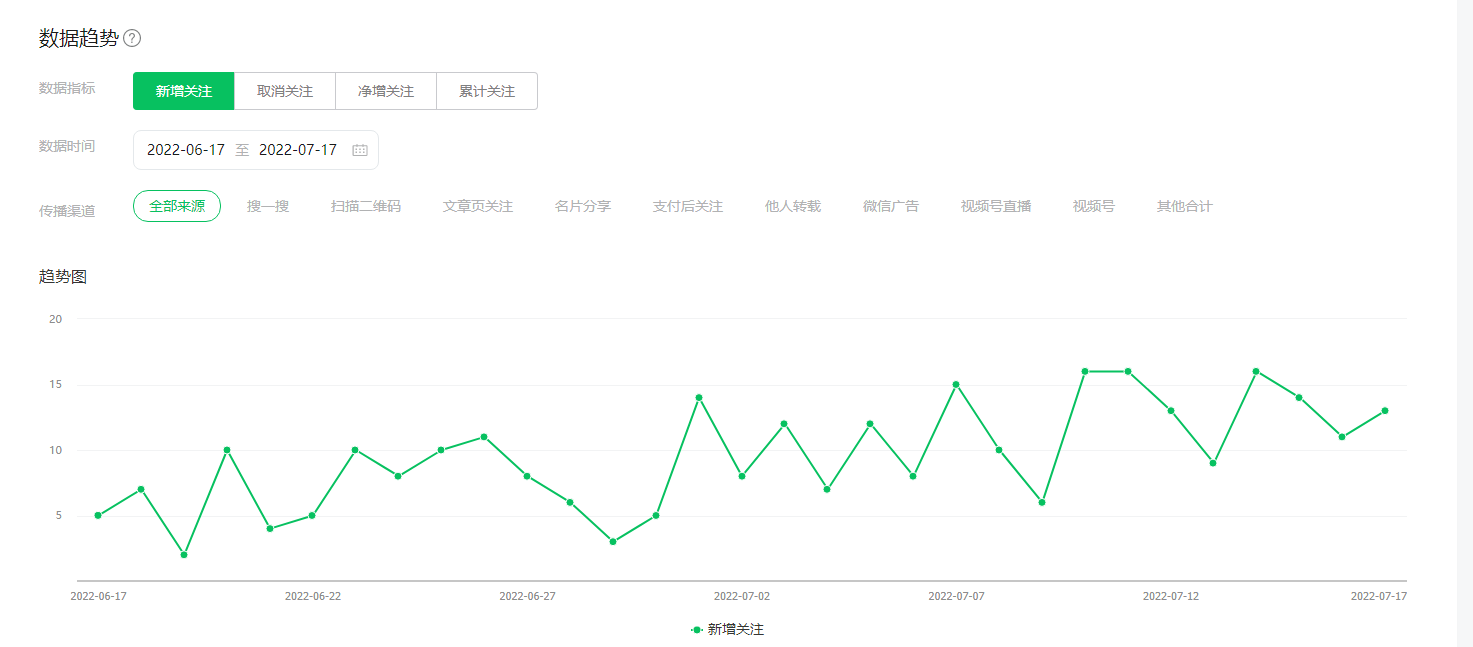Choose the 文章页关注 channel
This screenshot has height=647, width=1473.
478,207
